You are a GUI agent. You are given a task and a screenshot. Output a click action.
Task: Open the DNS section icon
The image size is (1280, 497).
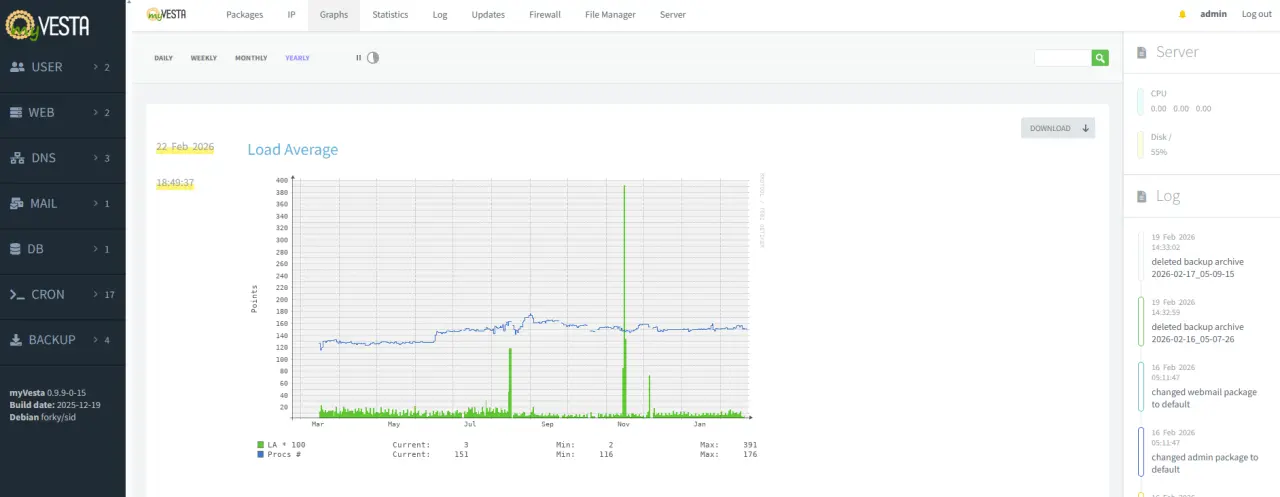coord(17,158)
